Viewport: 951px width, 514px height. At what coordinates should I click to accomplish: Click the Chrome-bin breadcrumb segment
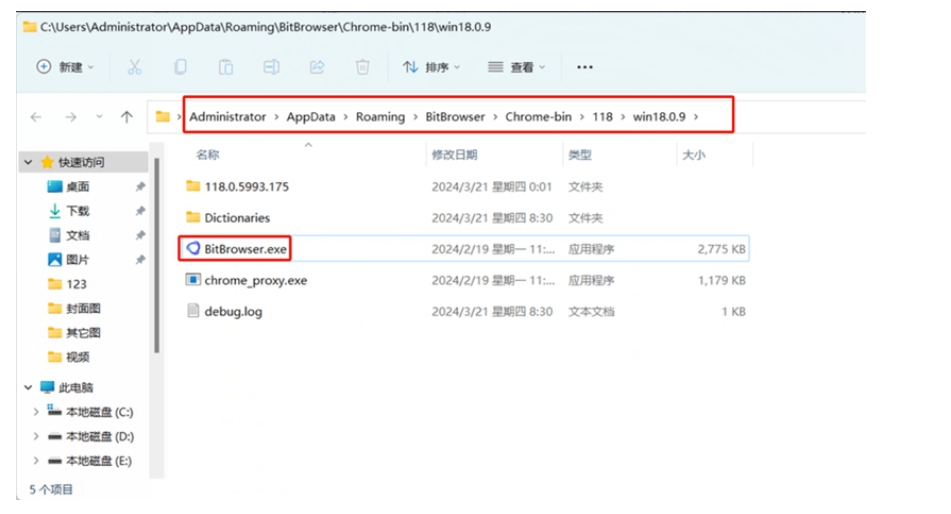538,117
